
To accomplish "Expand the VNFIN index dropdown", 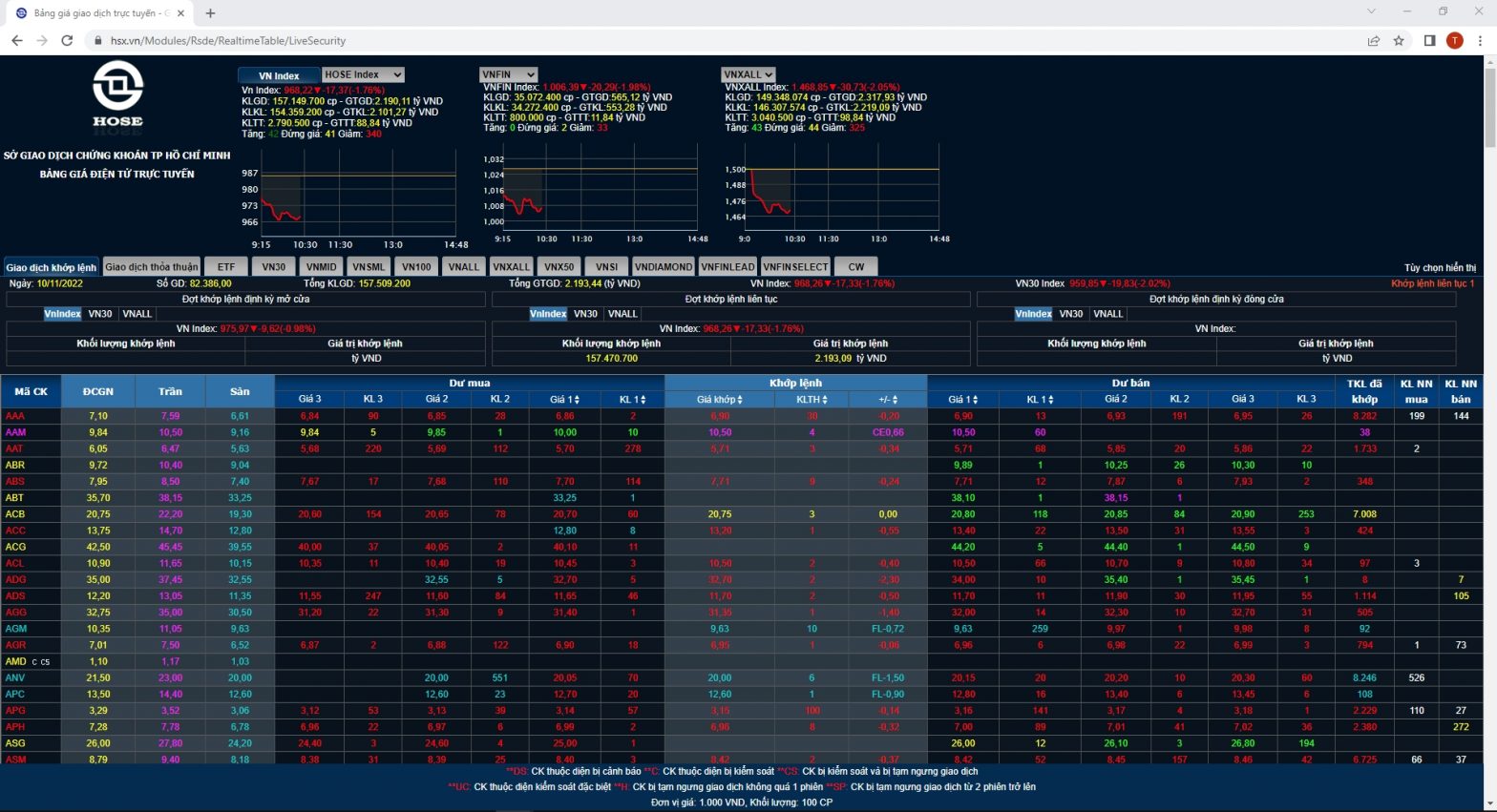I will pyautogui.click(x=509, y=74).
